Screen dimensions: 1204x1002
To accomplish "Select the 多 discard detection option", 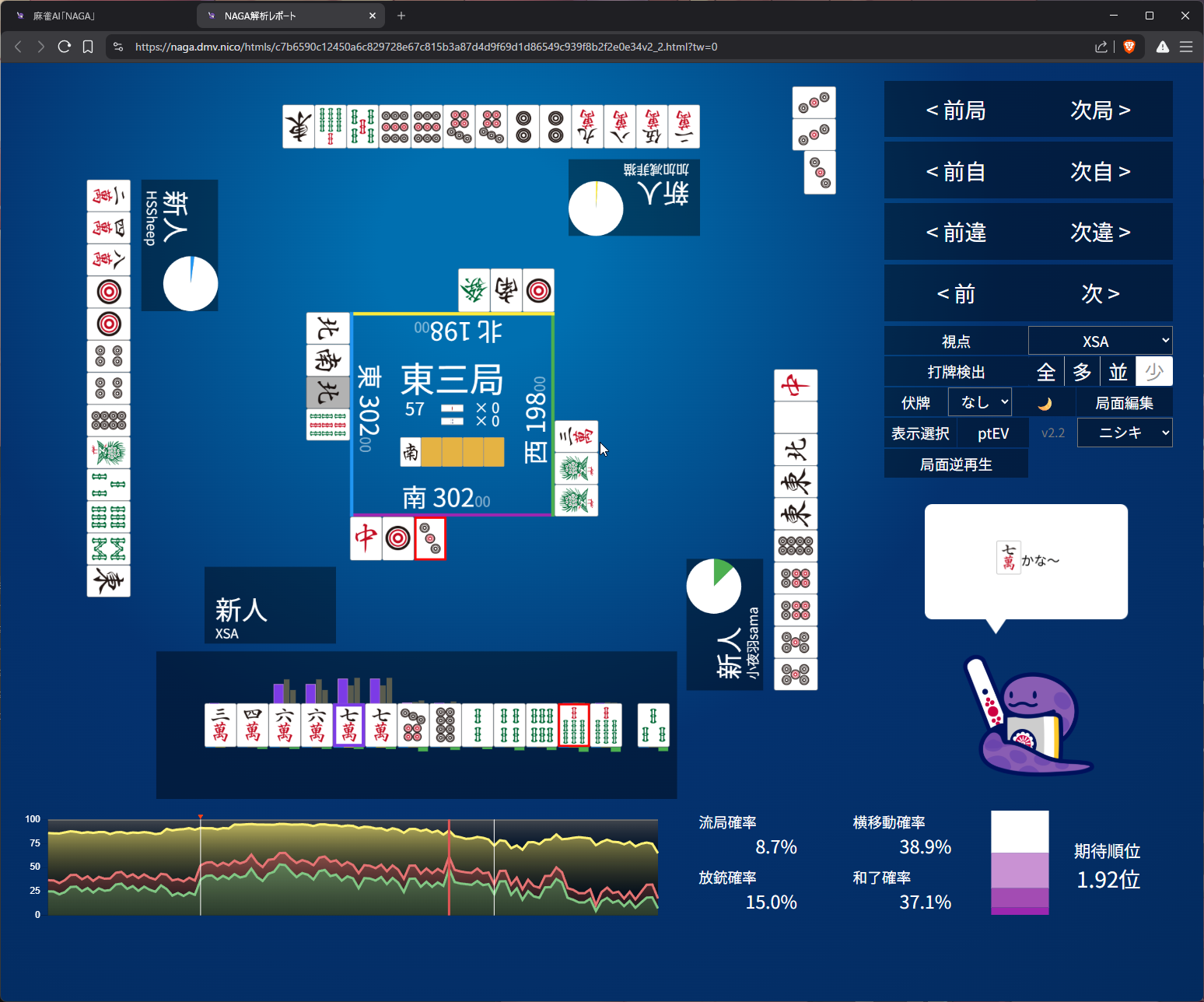I will point(1082,372).
